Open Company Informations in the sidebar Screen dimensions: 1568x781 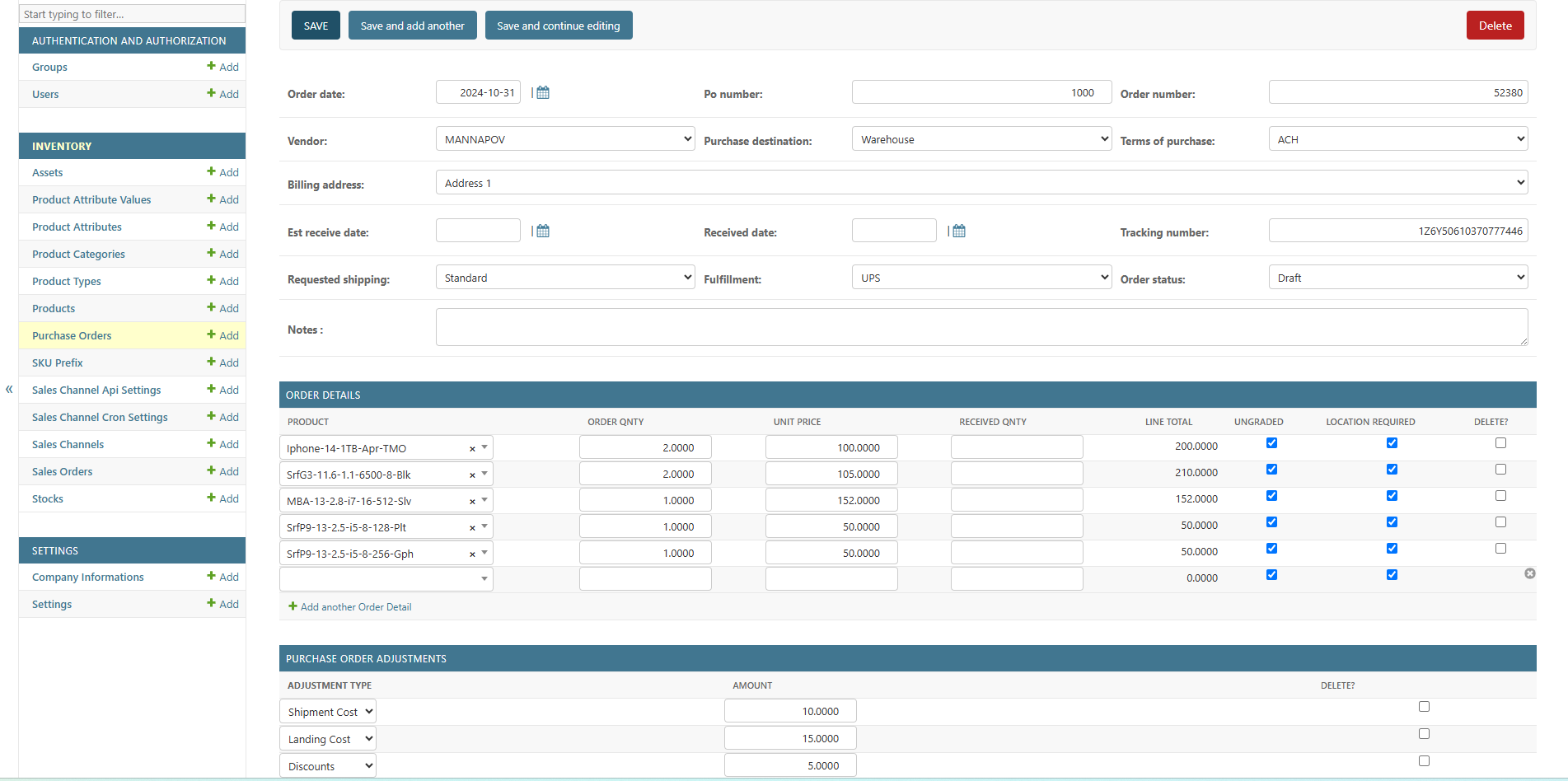coord(87,577)
